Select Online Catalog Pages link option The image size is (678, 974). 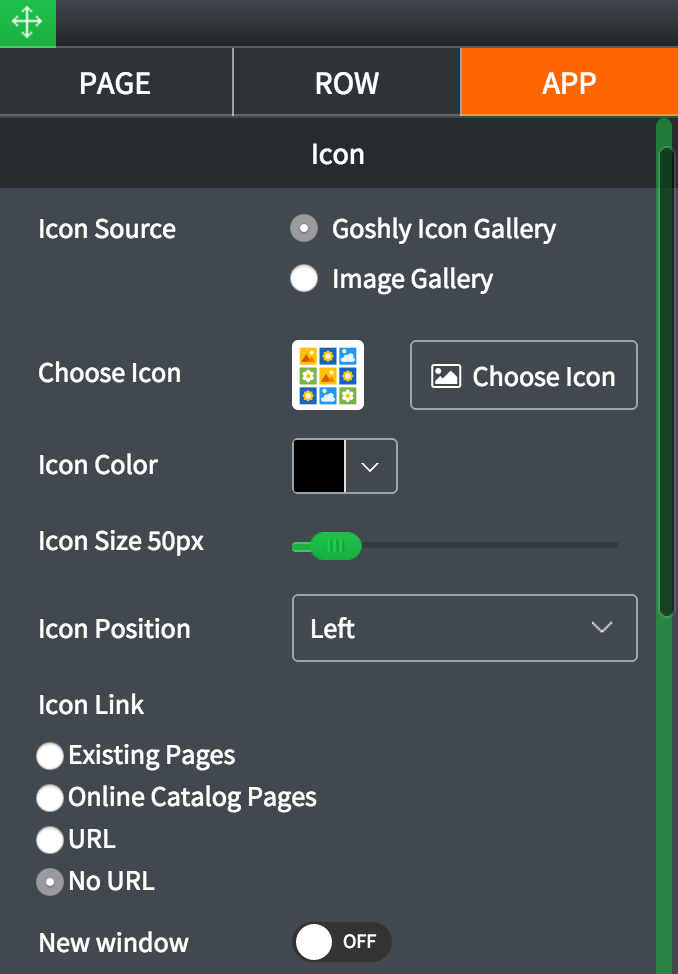coord(50,798)
